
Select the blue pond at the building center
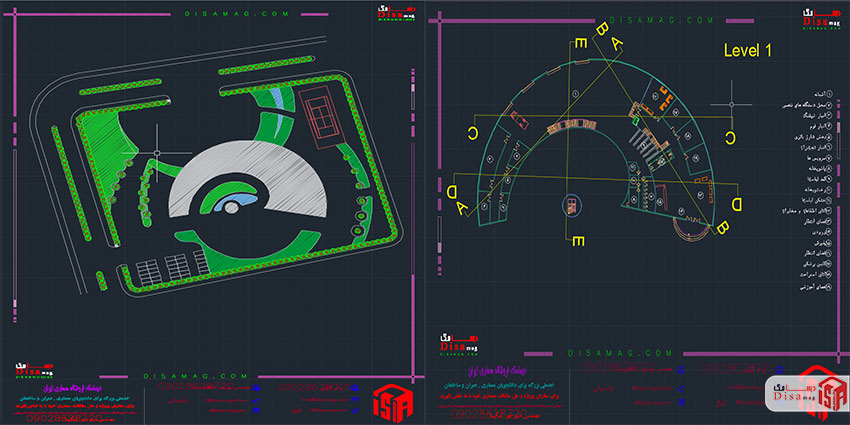click(239, 206)
